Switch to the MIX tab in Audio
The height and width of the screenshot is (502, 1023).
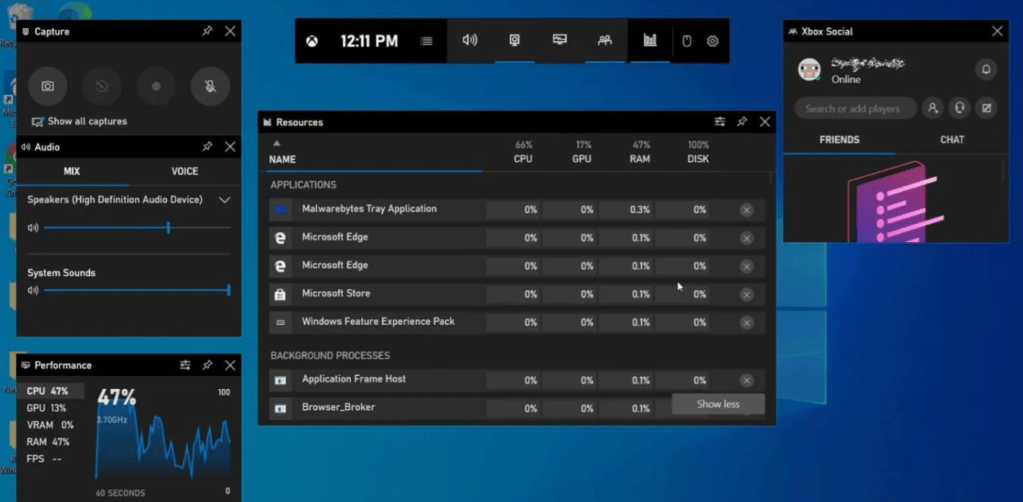72,171
